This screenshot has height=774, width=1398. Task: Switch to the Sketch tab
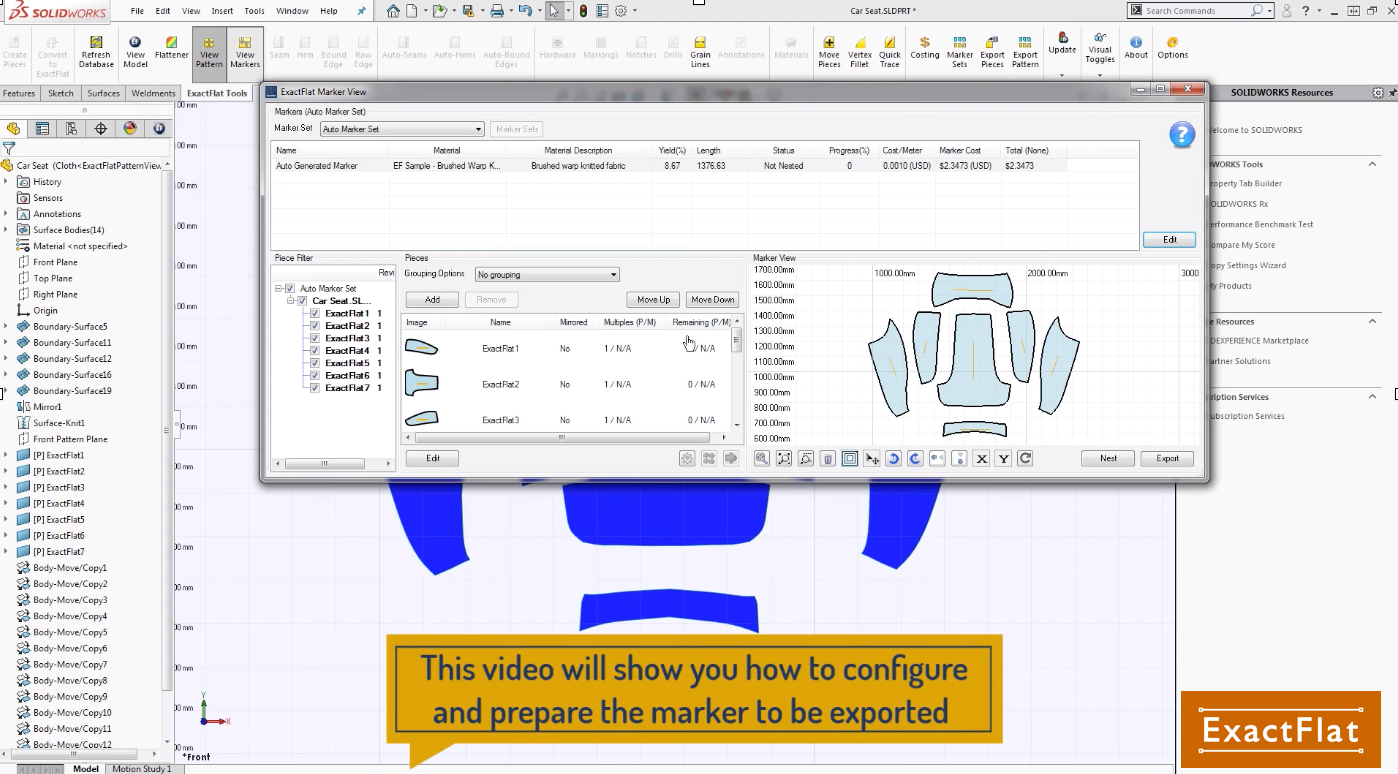(61, 93)
